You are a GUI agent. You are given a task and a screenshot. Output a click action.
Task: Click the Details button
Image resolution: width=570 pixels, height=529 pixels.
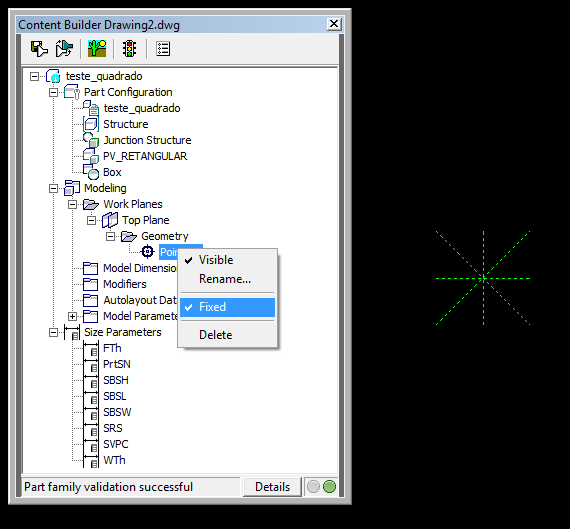[272, 487]
